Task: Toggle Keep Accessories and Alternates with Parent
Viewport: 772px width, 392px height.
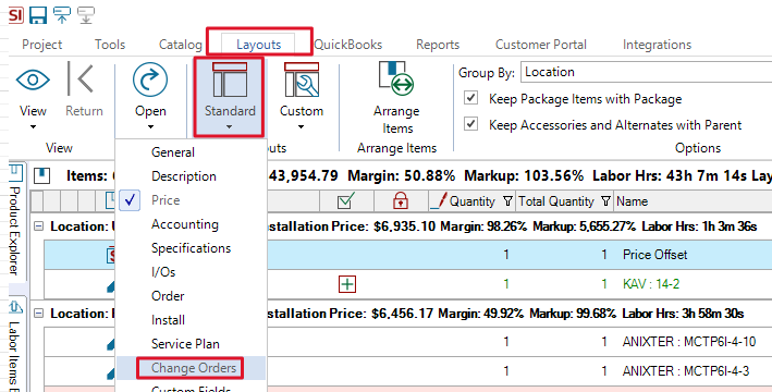Action: click(x=471, y=123)
